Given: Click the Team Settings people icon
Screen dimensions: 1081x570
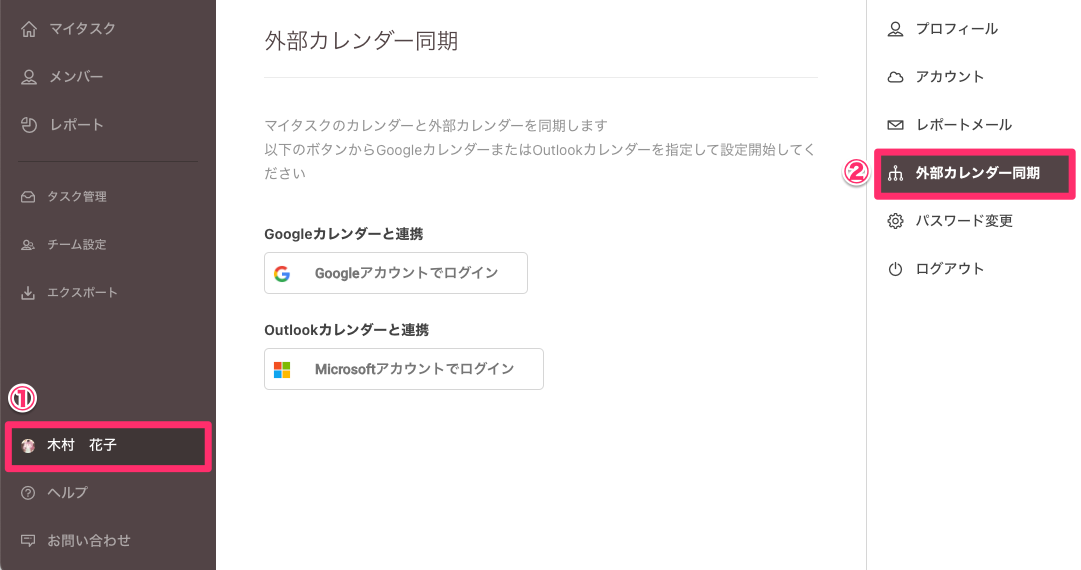Looking at the screenshot, I should pyautogui.click(x=28, y=245).
